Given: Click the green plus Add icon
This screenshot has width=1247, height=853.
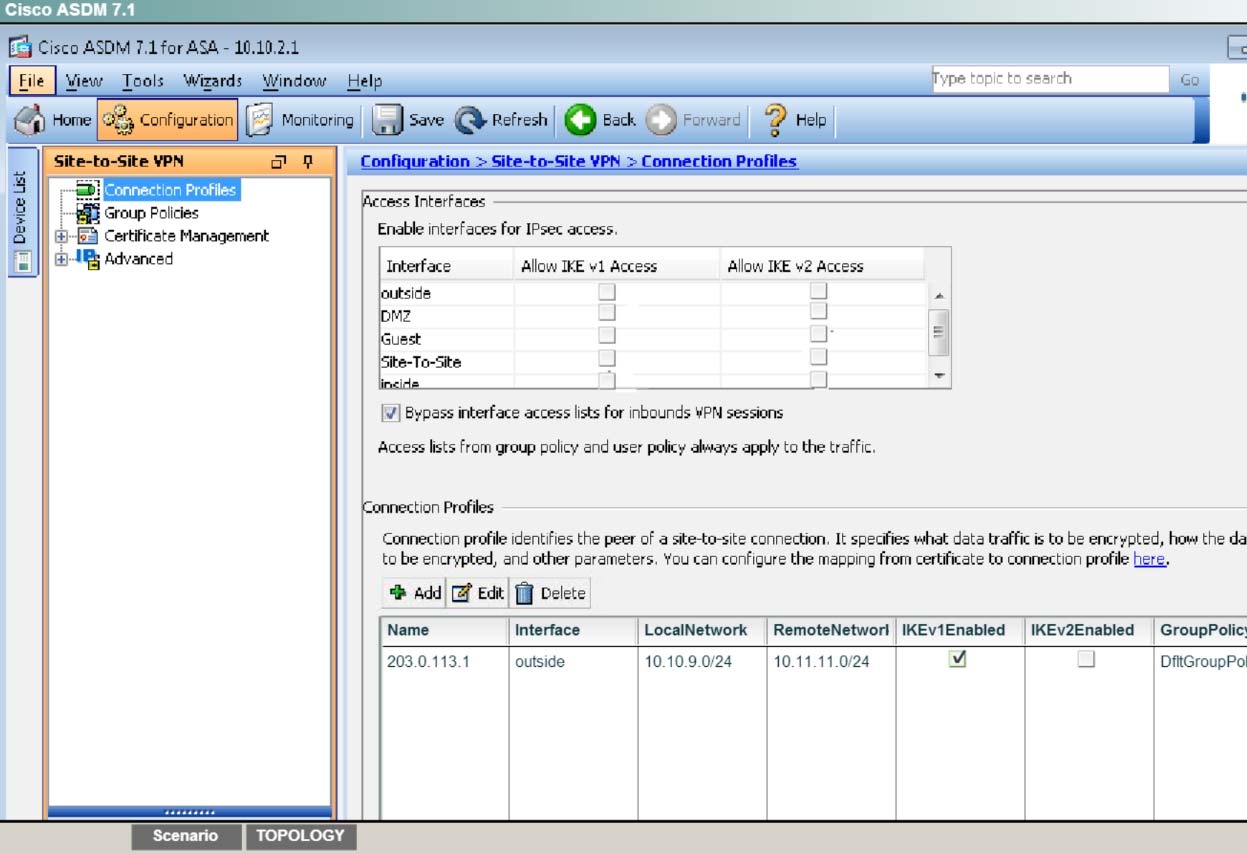Looking at the screenshot, I should pos(398,592).
